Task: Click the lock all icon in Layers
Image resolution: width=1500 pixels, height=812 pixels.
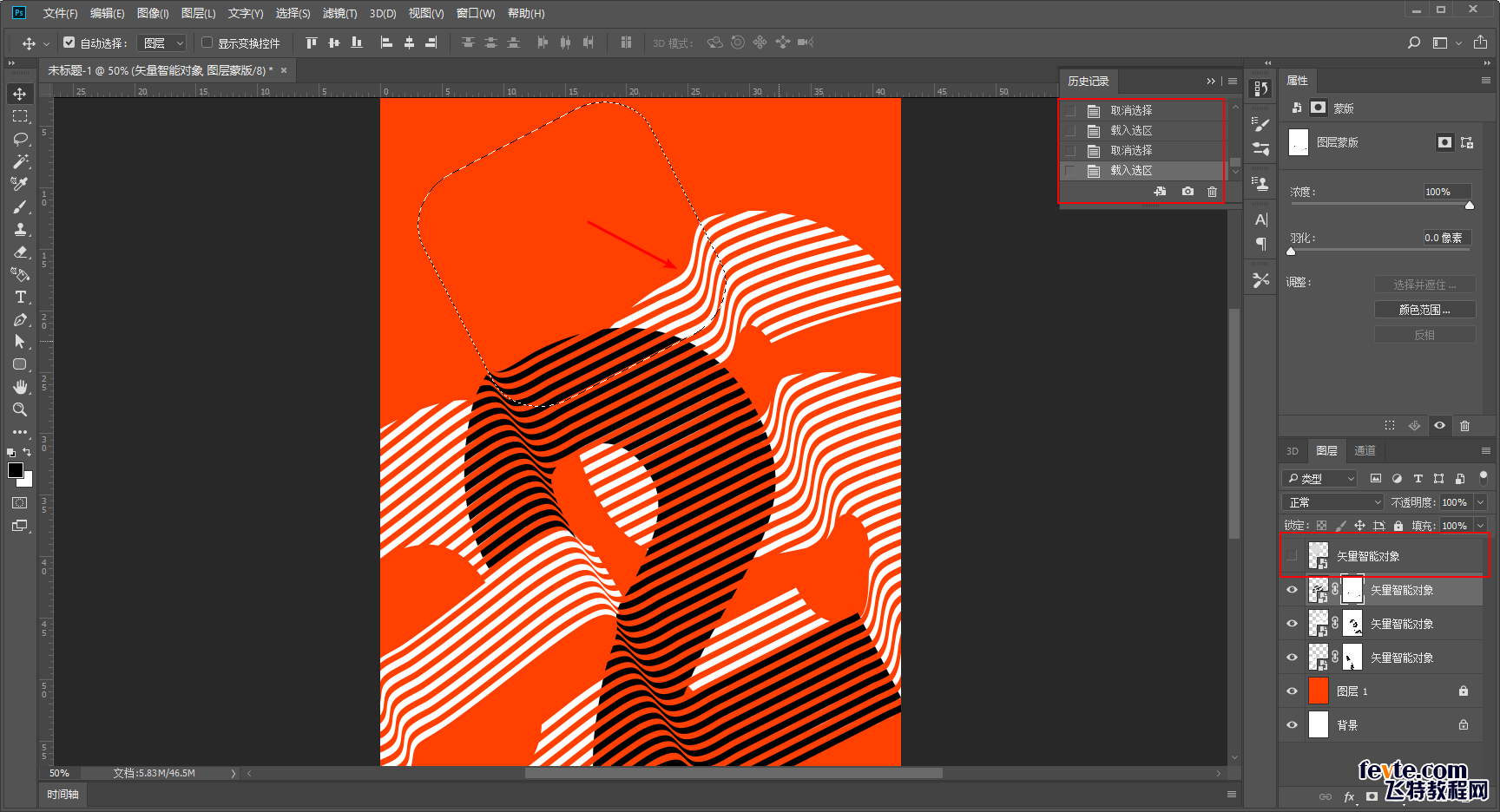Action: coord(1398,526)
